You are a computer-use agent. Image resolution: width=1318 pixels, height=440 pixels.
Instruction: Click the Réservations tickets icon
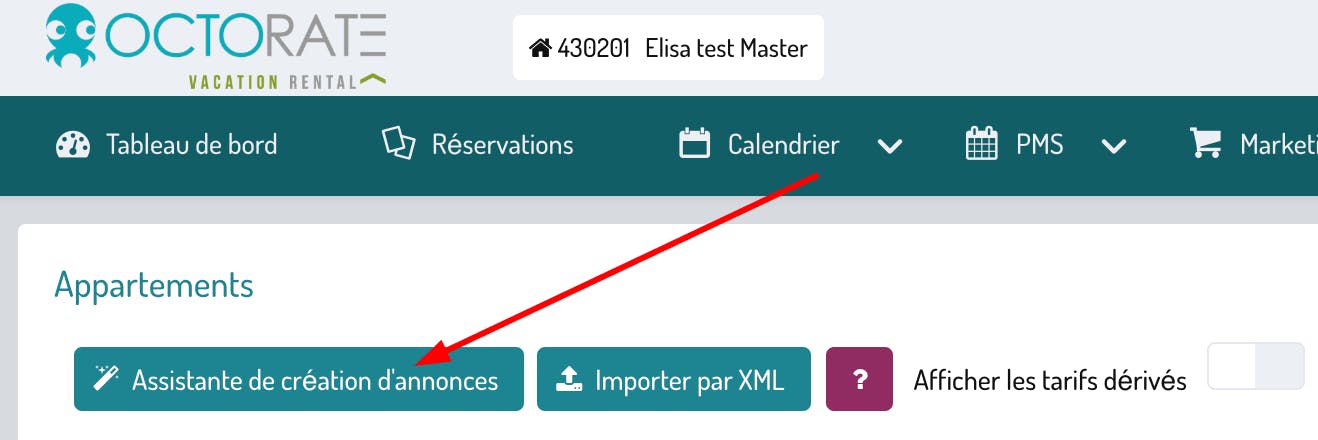click(398, 145)
